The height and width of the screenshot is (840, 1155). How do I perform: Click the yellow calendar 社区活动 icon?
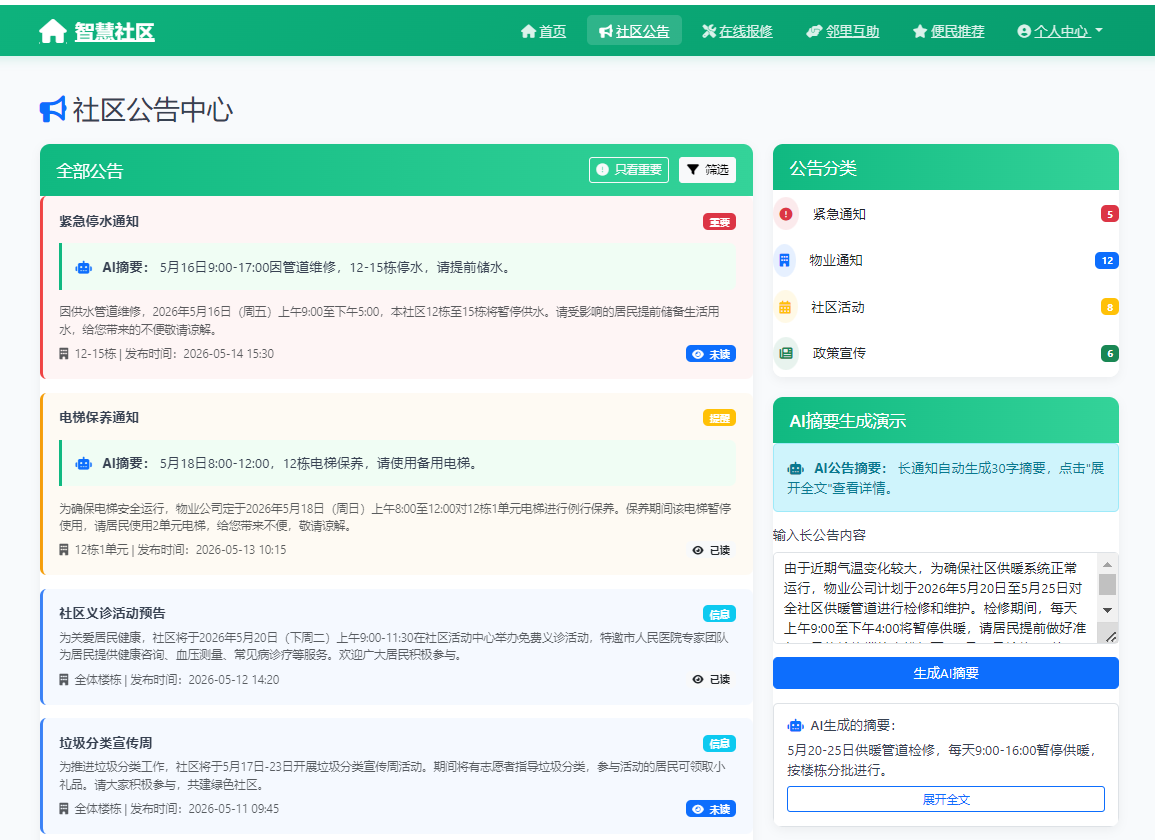[x=785, y=307]
